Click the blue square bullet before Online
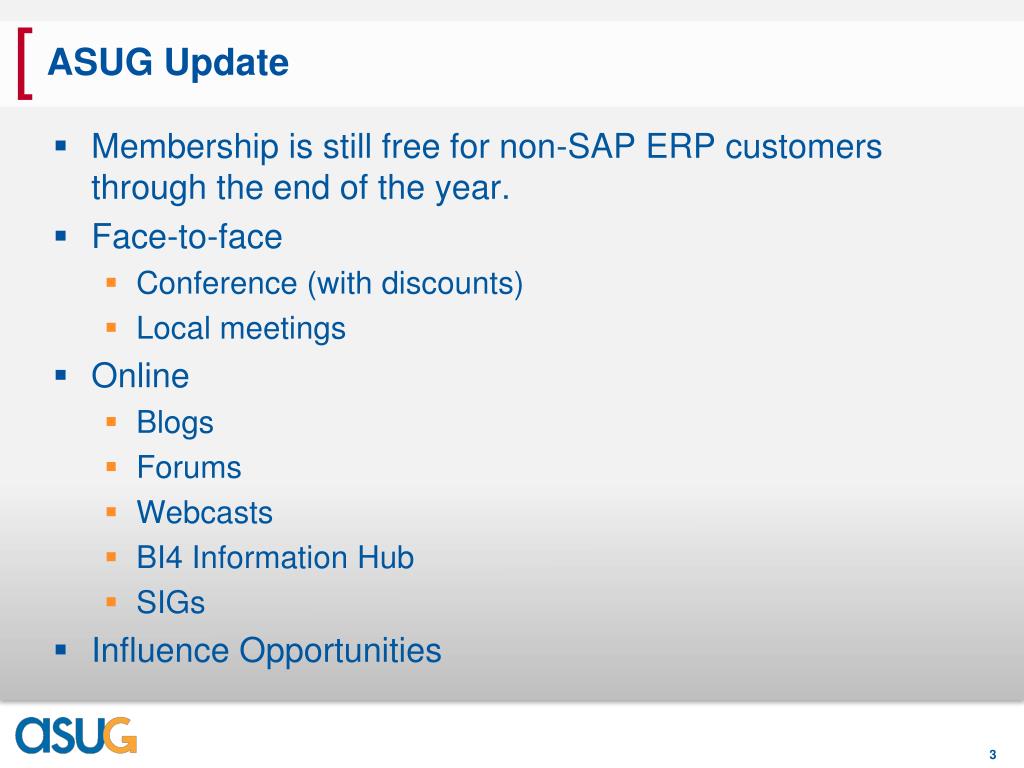The width and height of the screenshot is (1024, 768). (x=61, y=376)
